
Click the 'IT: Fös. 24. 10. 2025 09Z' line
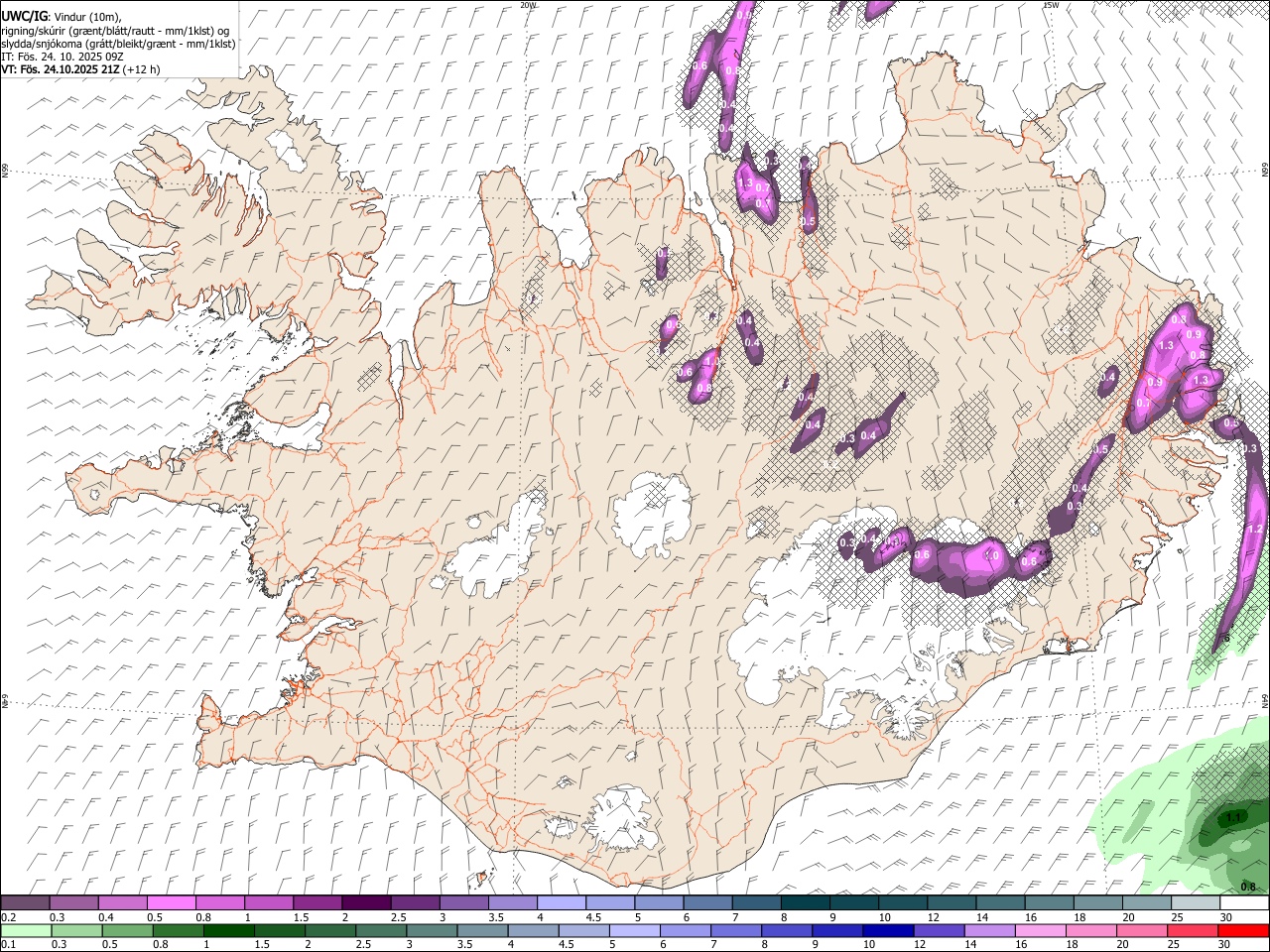click(63, 57)
